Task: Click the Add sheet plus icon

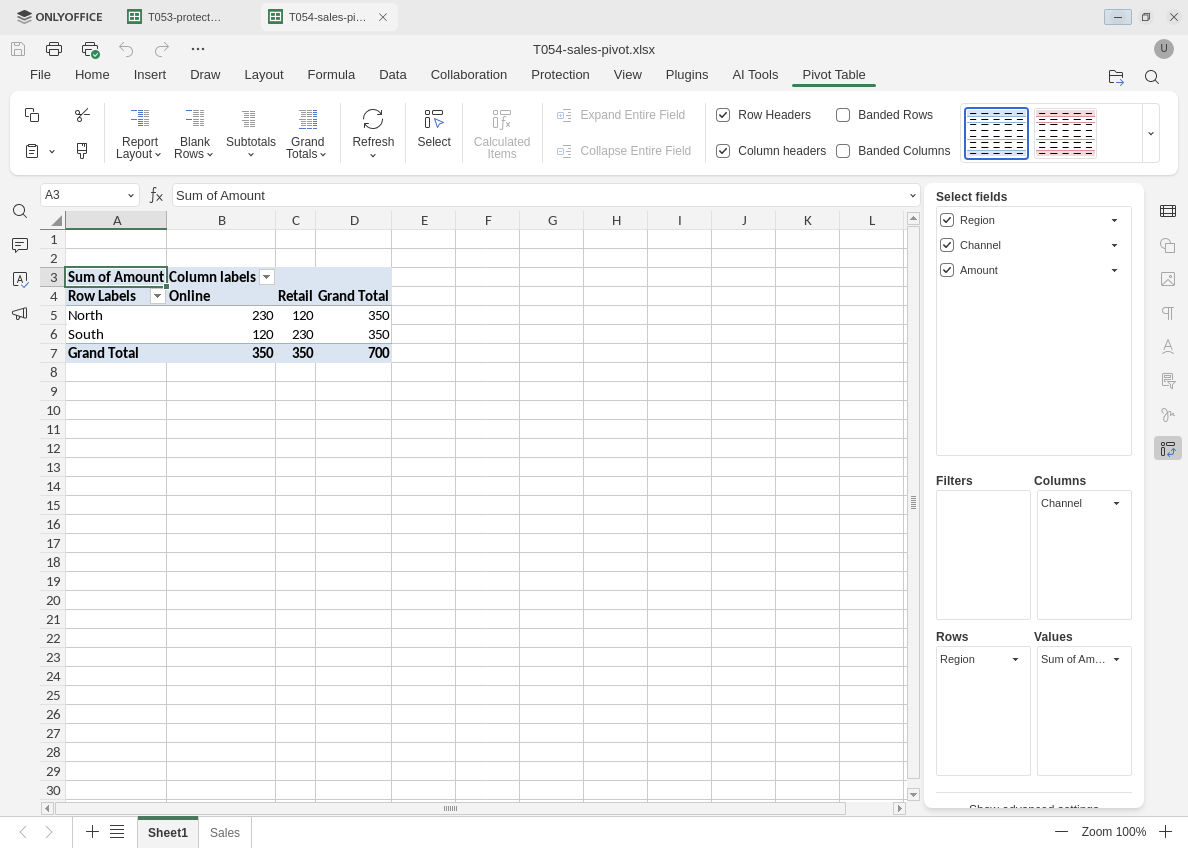Action: click(x=92, y=831)
